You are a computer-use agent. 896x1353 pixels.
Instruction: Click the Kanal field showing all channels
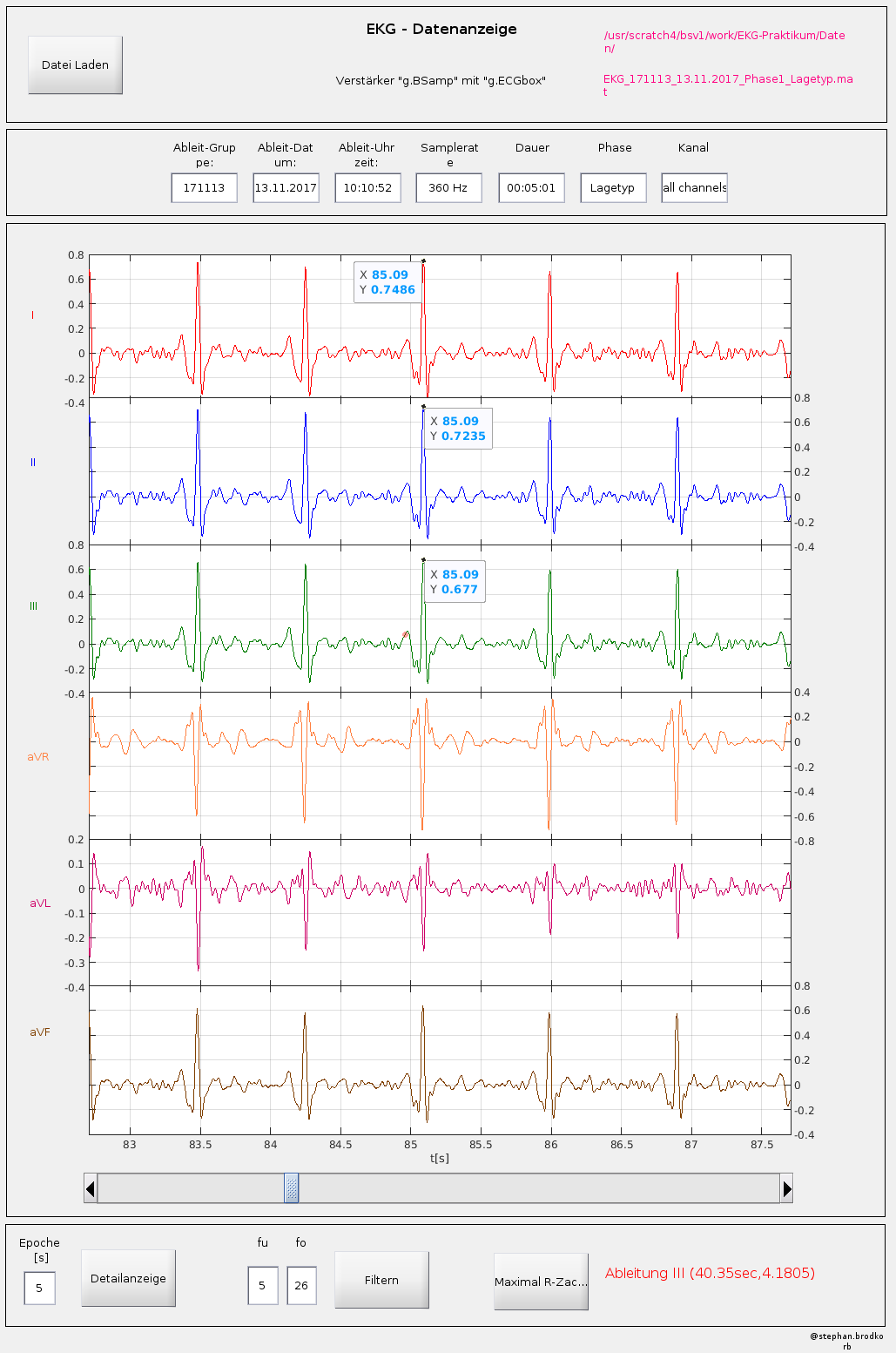point(694,187)
